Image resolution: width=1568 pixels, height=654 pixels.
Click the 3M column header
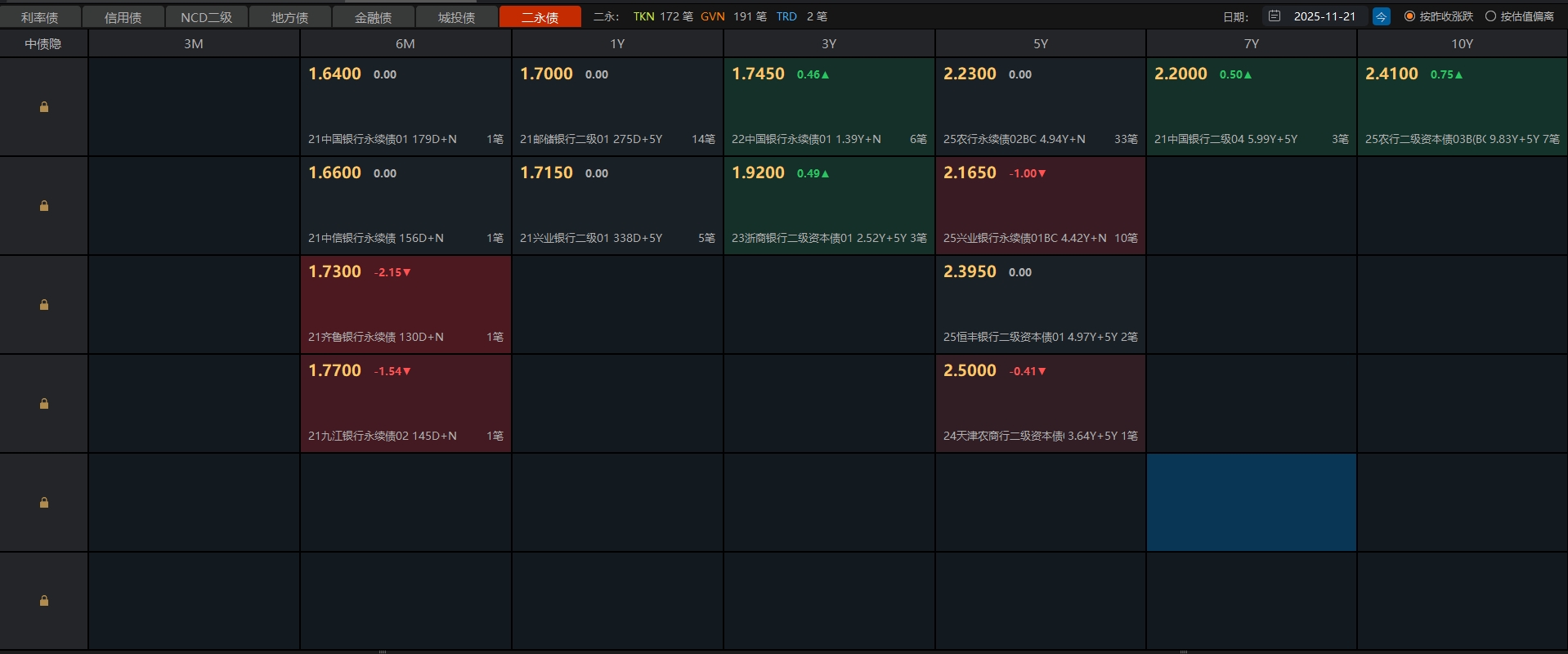tap(194, 44)
